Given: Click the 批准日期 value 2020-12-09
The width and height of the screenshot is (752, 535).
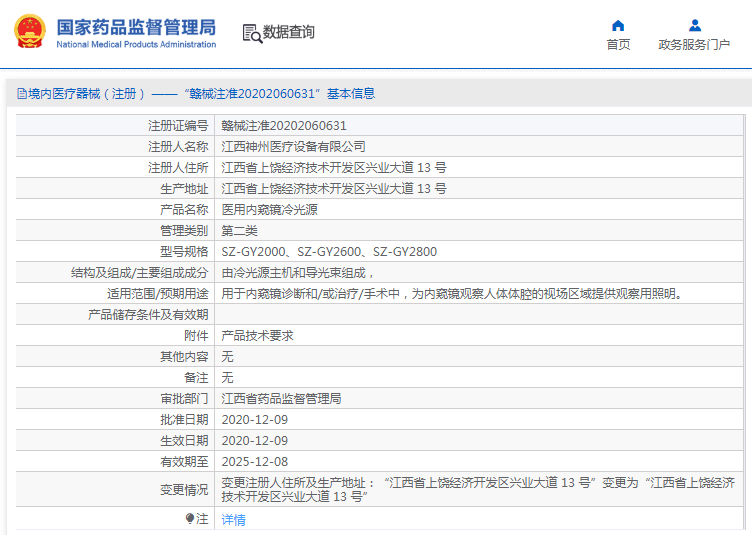Looking at the screenshot, I should click(x=255, y=420).
